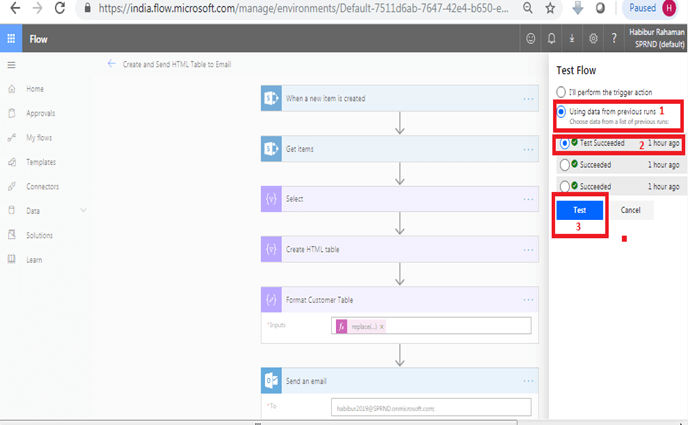Click the 'Create and Send HTML Table to Email' title

coord(177,64)
